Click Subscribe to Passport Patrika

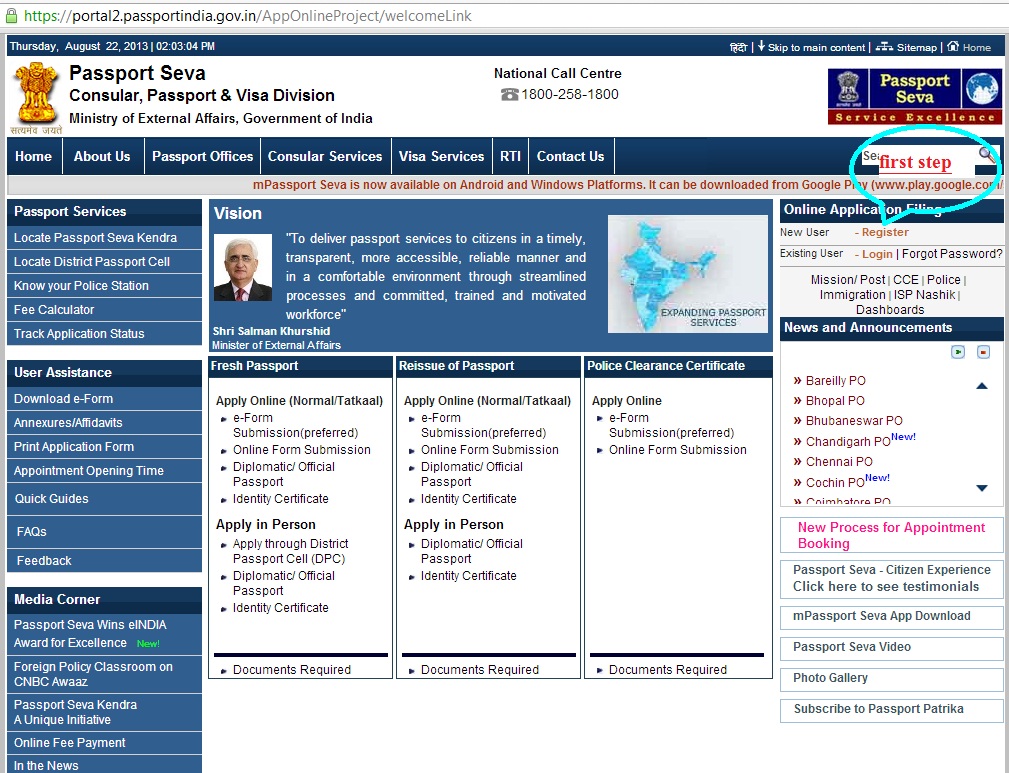tap(891, 709)
